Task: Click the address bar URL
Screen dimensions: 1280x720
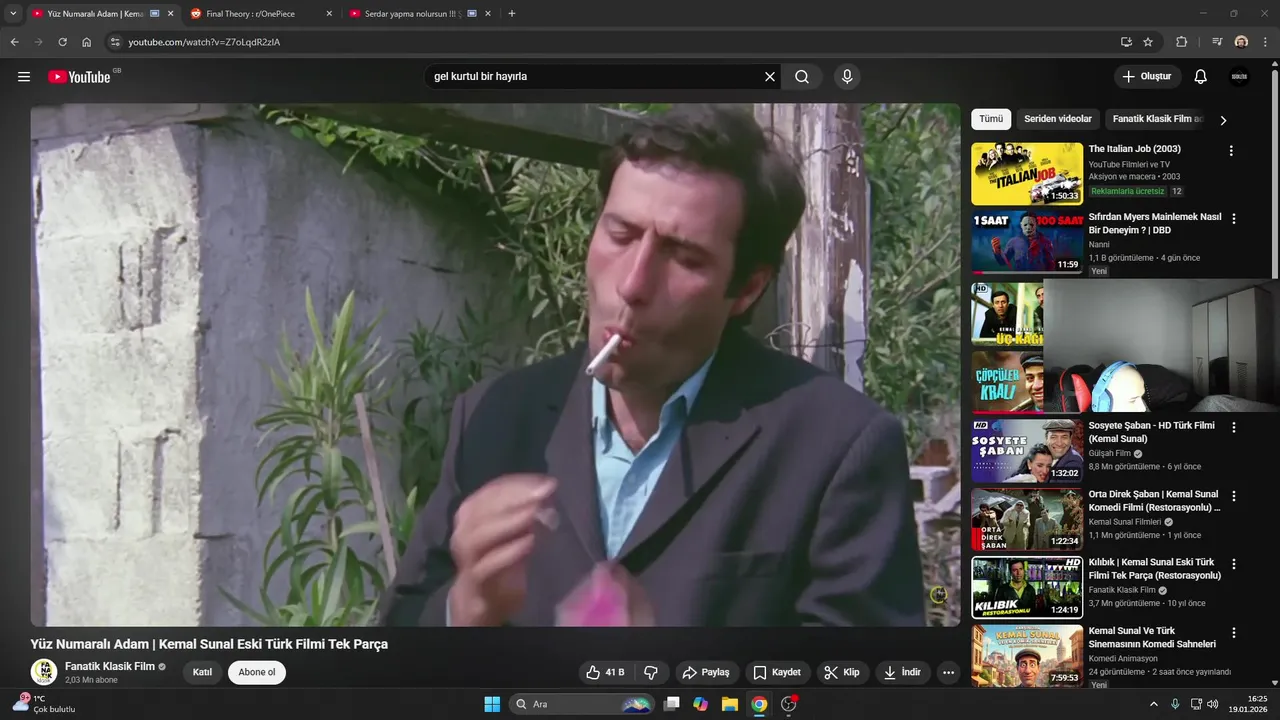Action: click(x=204, y=42)
